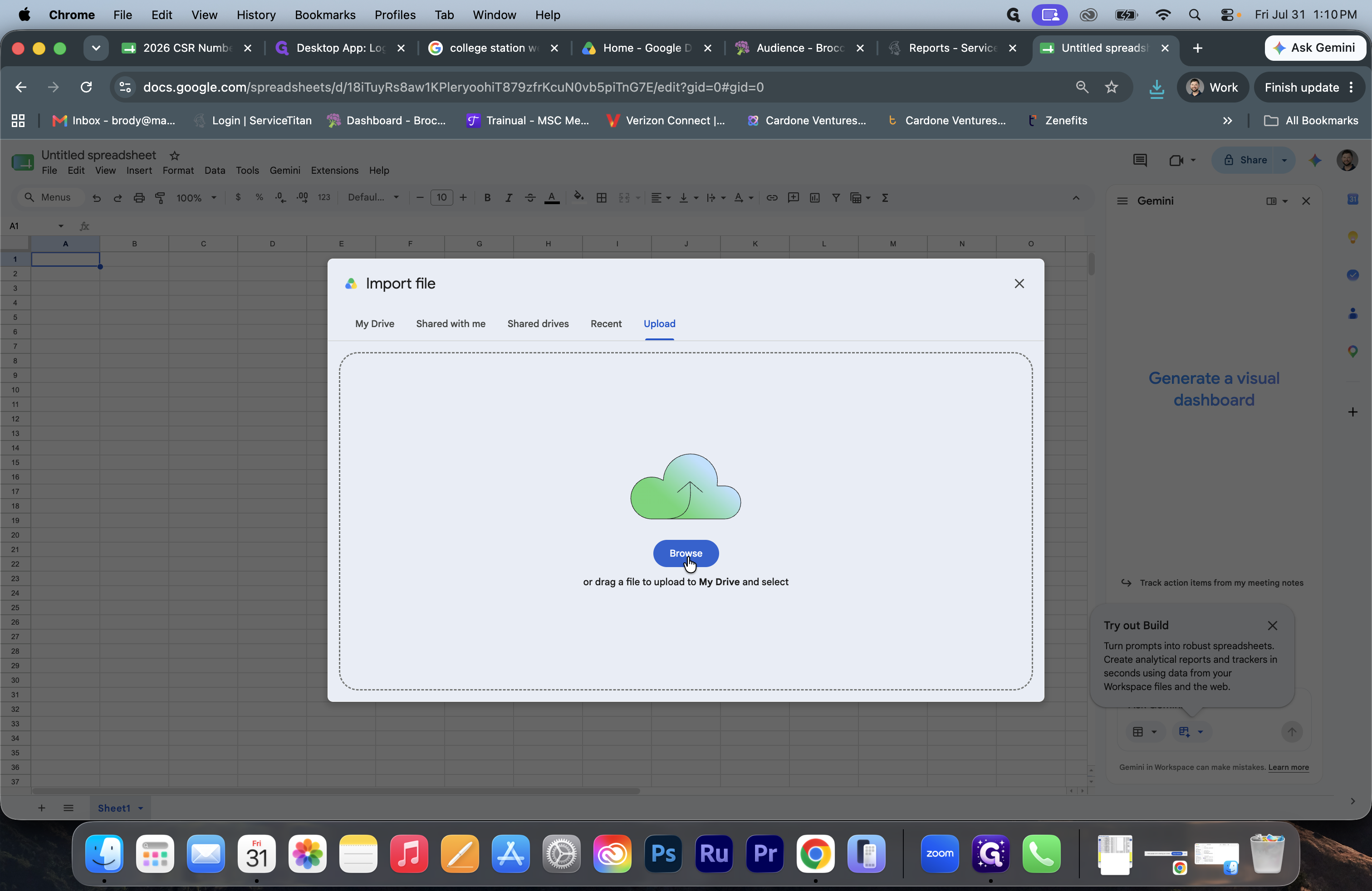Open Google Keep in side panel
Screen dimensions: 1372x891
[x=1352, y=237]
